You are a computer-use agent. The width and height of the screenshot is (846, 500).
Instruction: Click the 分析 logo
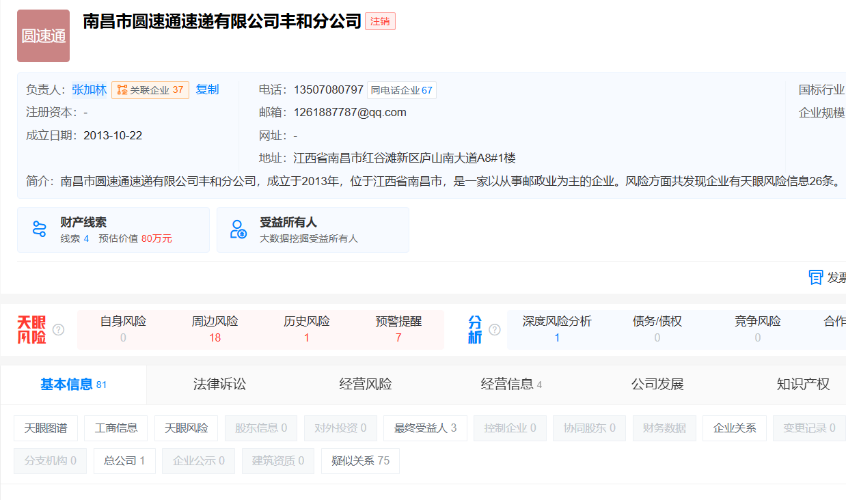(x=475, y=330)
